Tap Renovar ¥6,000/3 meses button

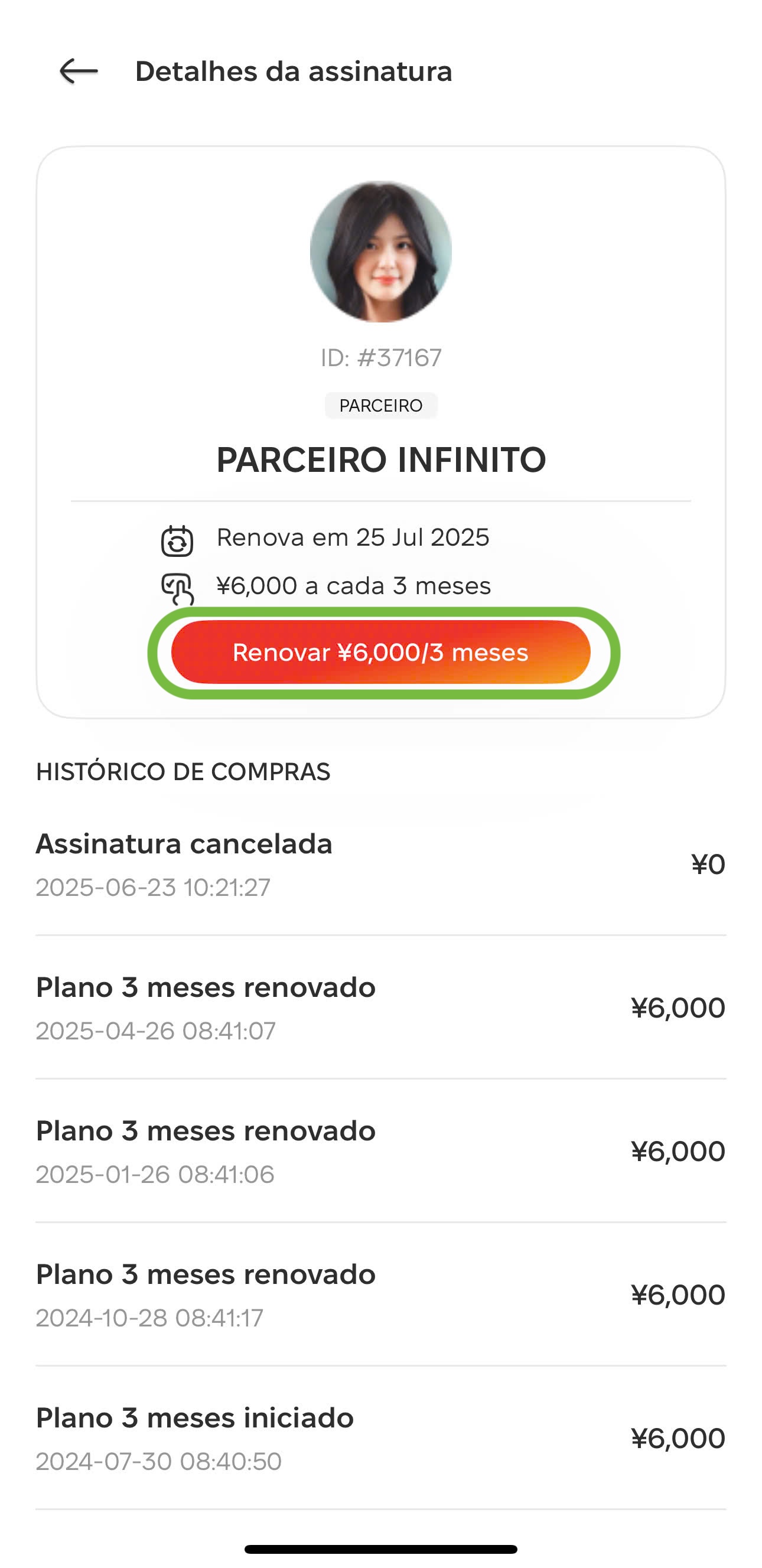coord(381,653)
